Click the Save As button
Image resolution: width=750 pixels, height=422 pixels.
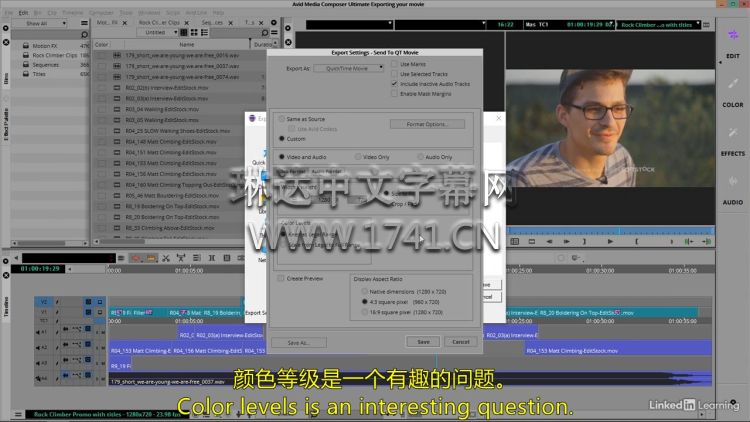299,343
